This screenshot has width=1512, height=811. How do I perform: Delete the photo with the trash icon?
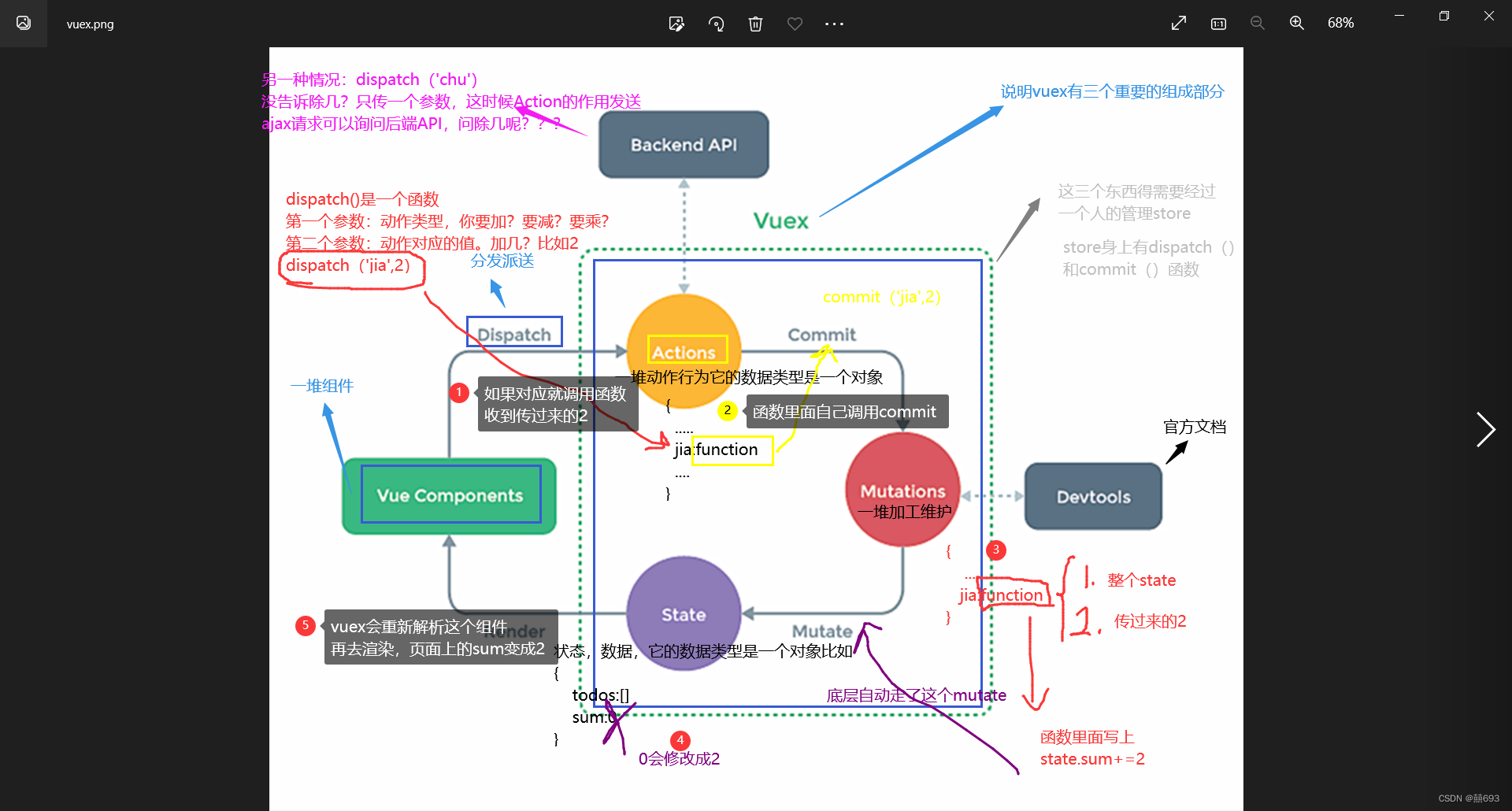pos(755,24)
